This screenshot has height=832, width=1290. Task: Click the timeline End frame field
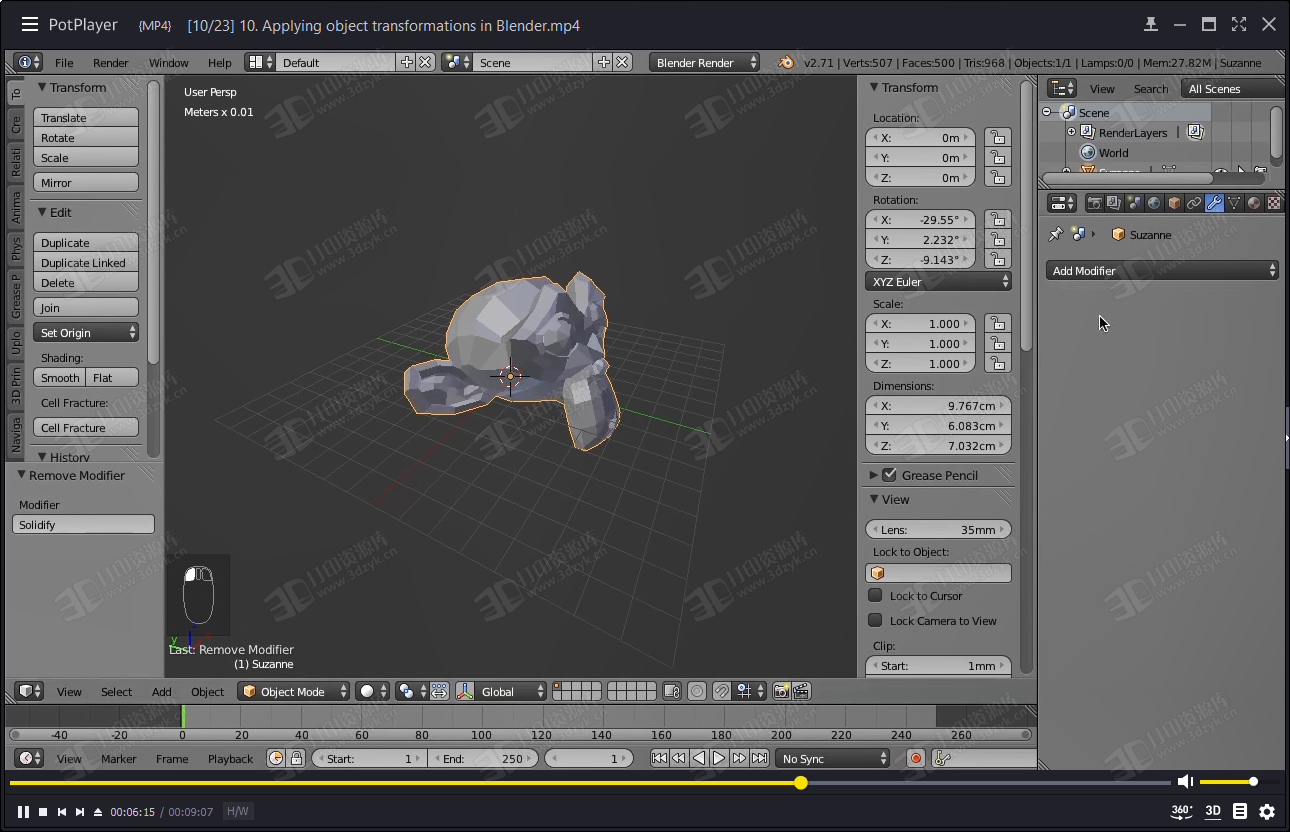tap(483, 758)
